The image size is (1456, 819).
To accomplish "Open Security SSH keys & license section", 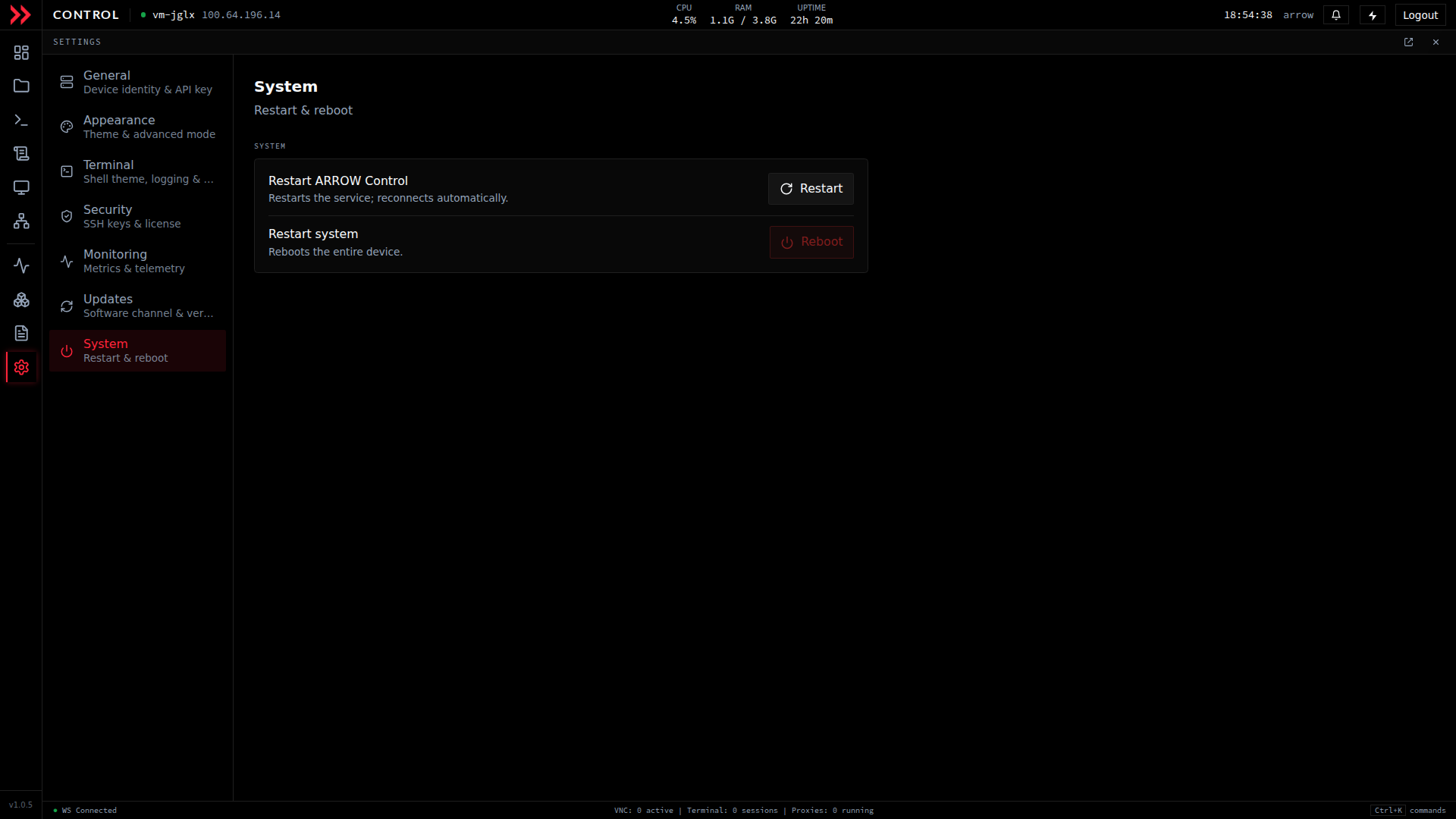I will click(137, 216).
